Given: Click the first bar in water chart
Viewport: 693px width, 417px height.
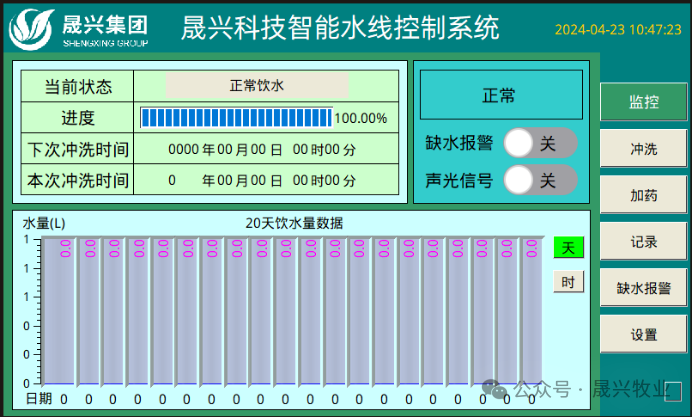Looking at the screenshot, I should (64, 312).
